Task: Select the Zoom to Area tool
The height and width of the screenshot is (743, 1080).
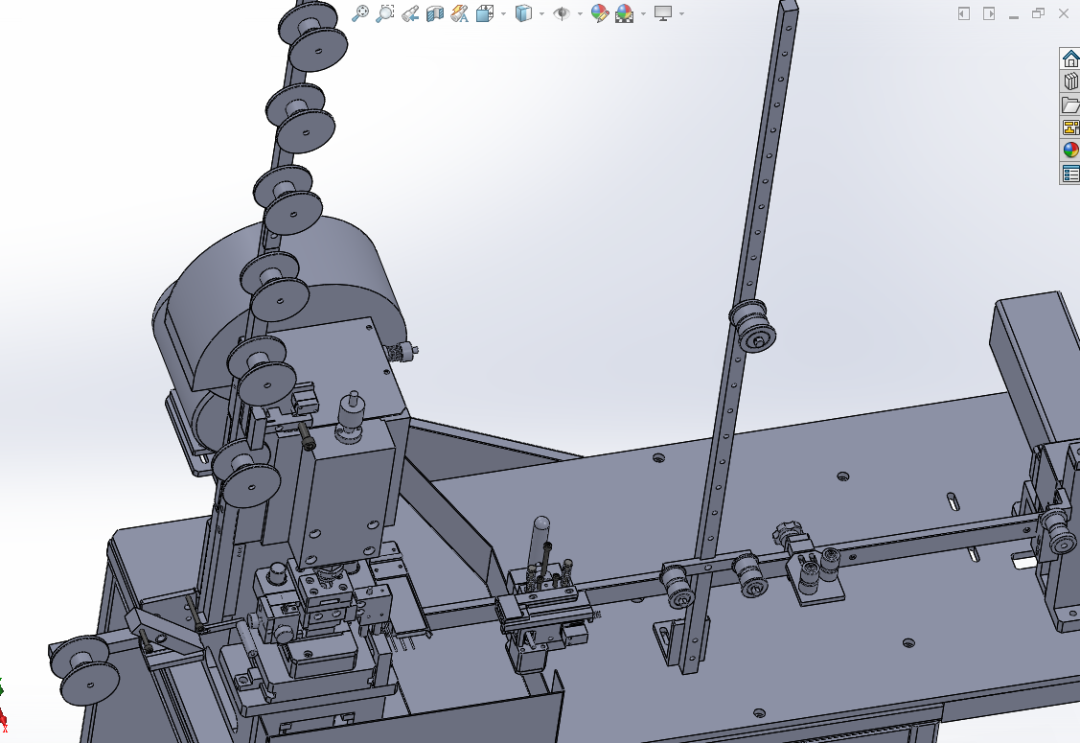Action: click(x=384, y=13)
